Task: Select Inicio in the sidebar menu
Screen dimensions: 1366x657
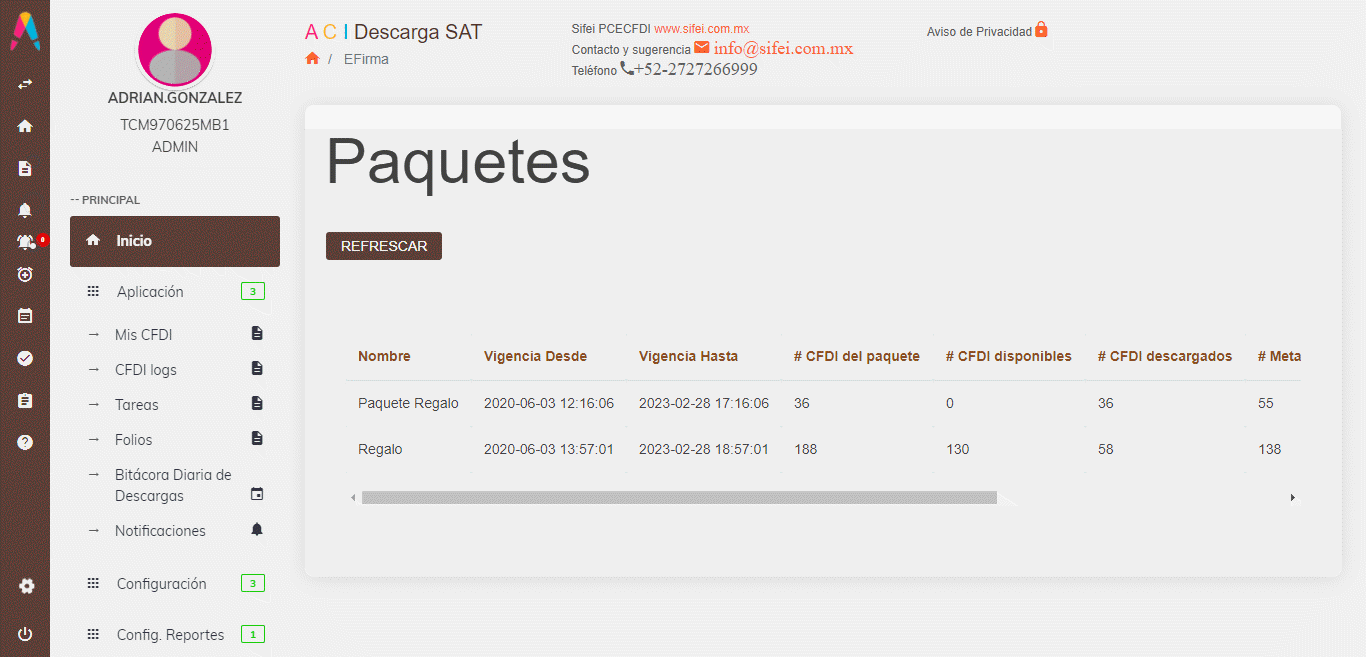Action: [175, 241]
